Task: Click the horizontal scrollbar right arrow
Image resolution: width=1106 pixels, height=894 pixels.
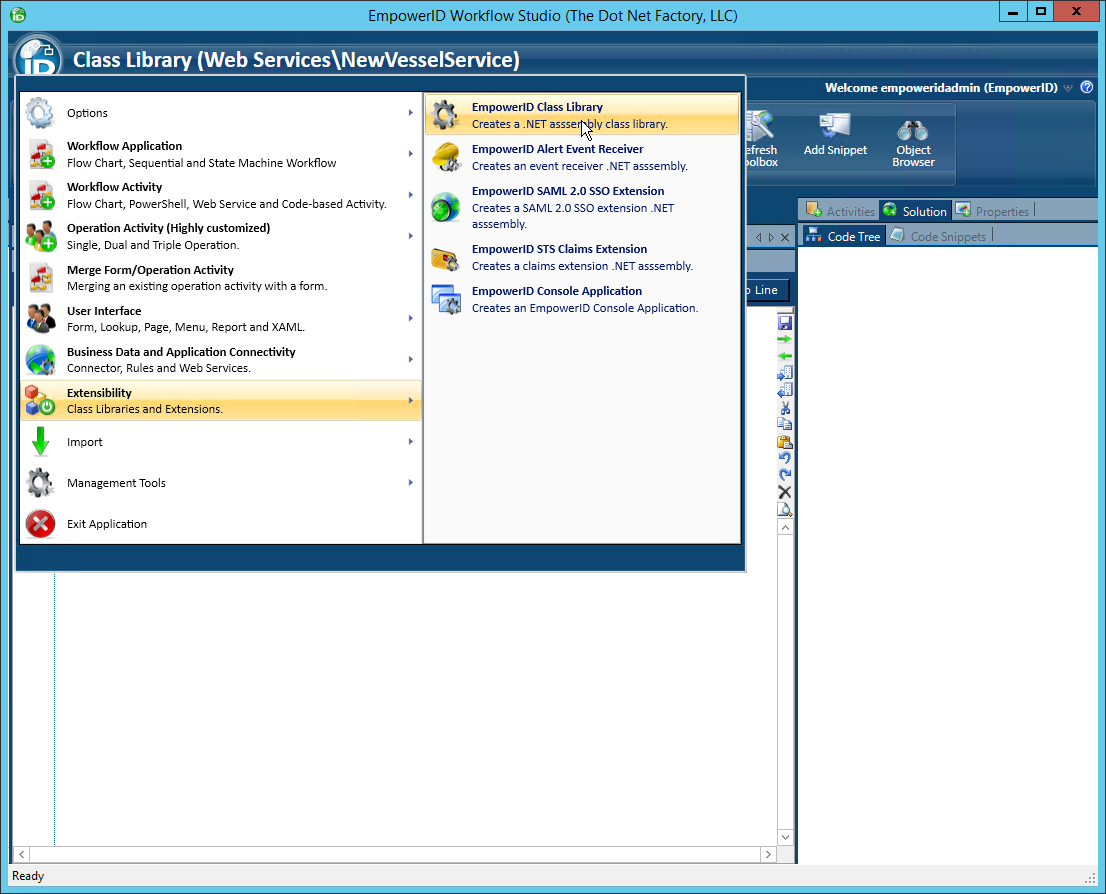Action: coord(768,855)
